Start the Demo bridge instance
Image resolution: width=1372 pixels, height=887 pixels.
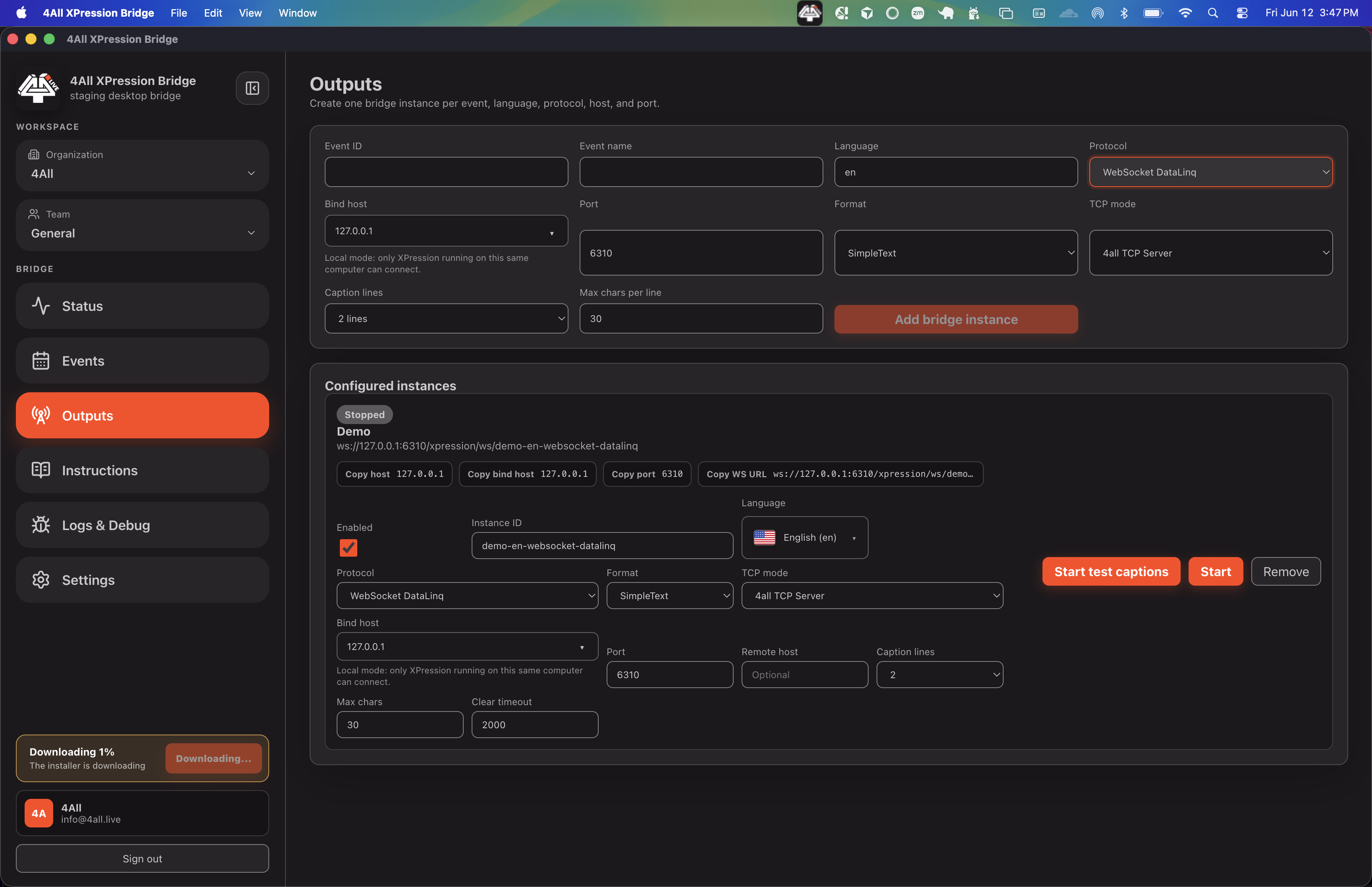(1216, 571)
